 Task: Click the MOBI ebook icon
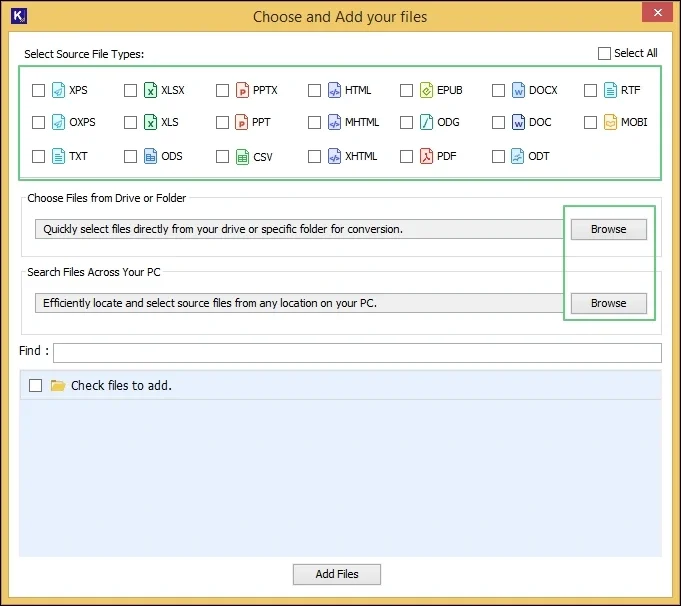[610, 122]
